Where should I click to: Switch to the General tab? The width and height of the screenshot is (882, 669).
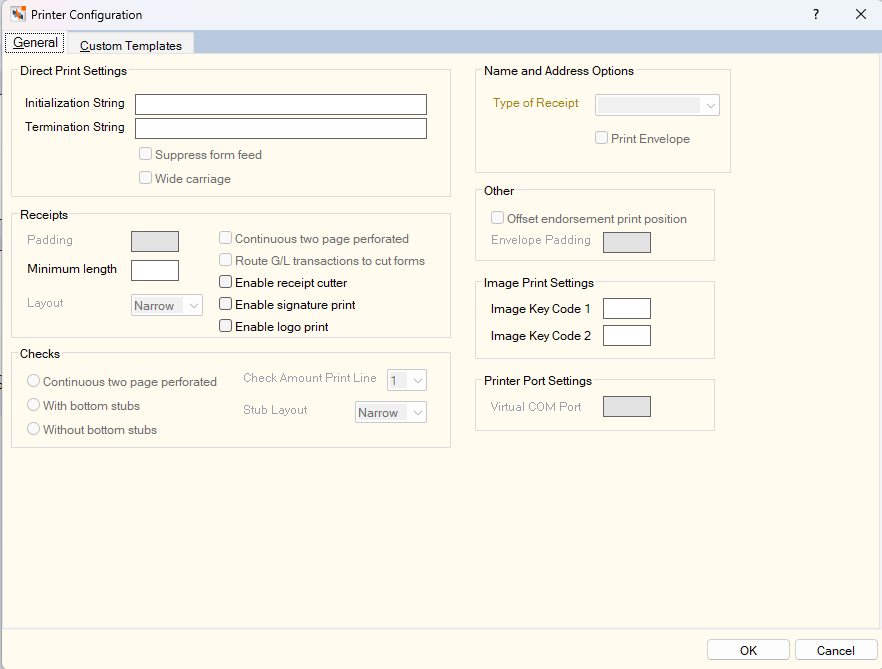(35, 43)
